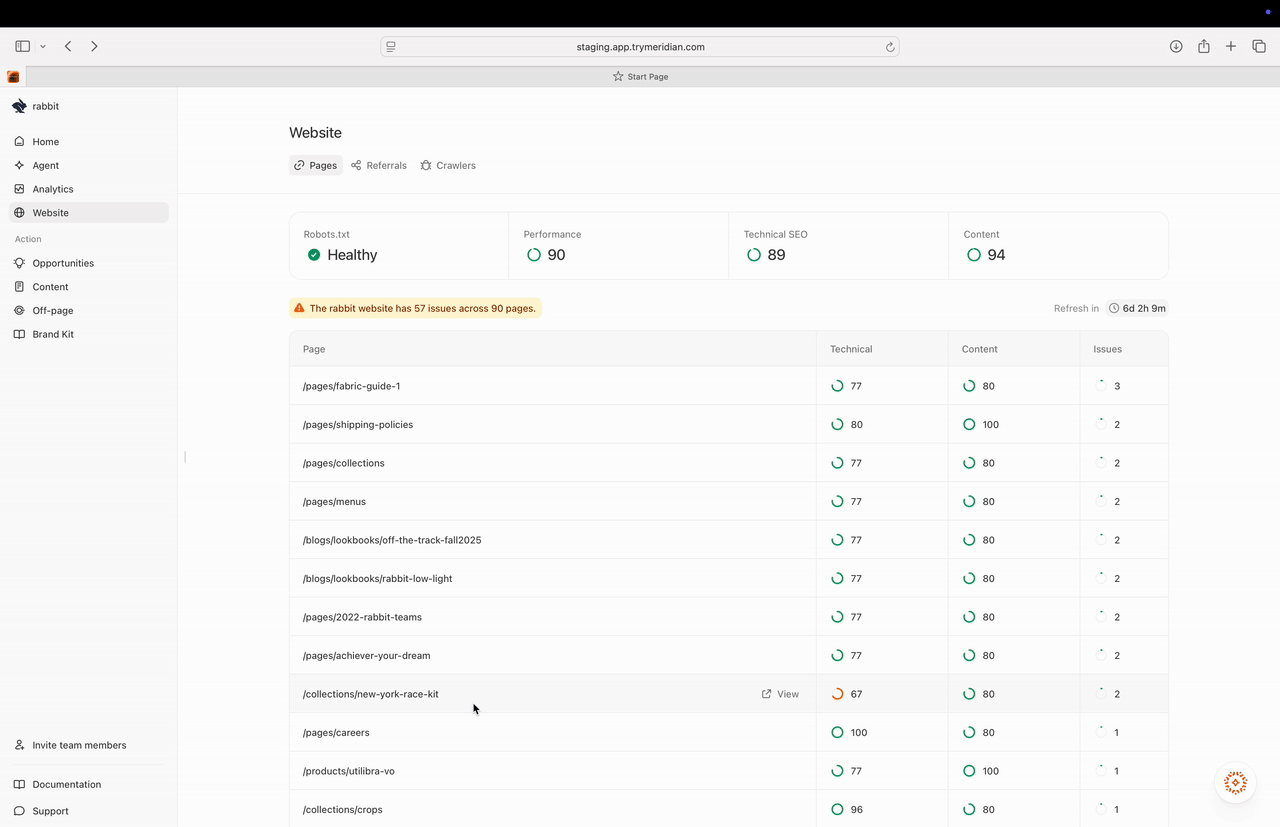Screen dimensions: 1280x827
Task: Click the Opportunities icon under Action
Action: point(19,263)
